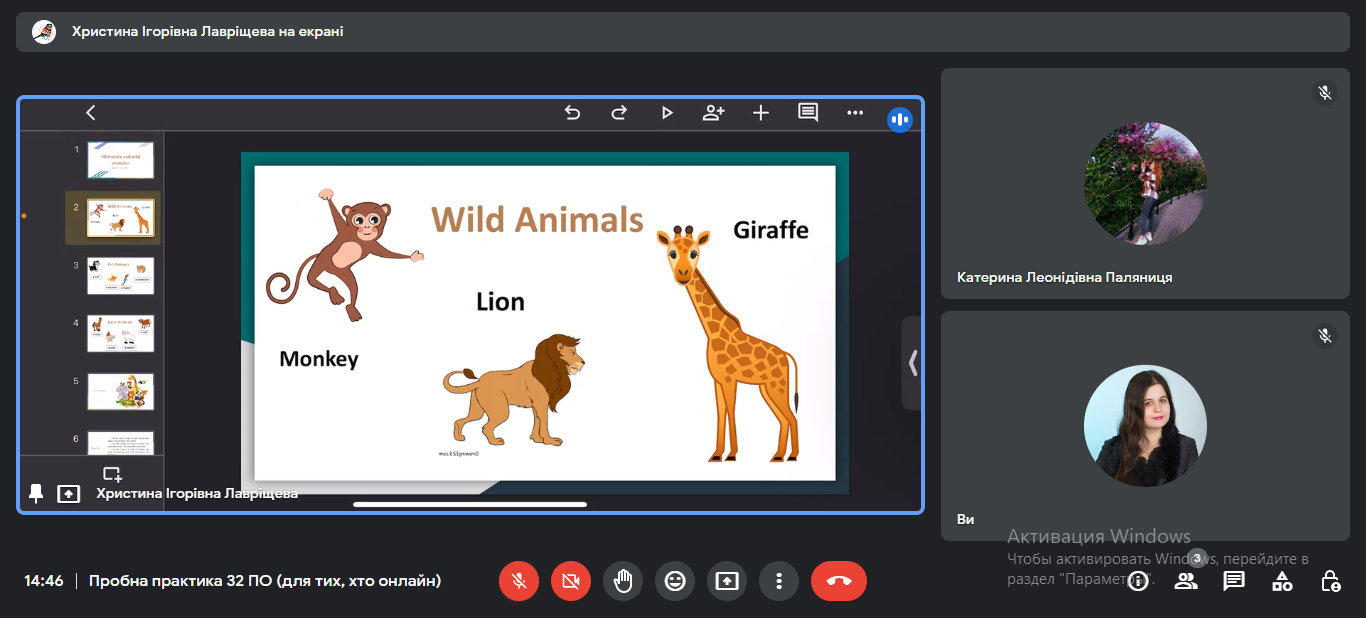Click the plus icon in presentation toolbar
The image size is (1366, 618).
coord(761,113)
